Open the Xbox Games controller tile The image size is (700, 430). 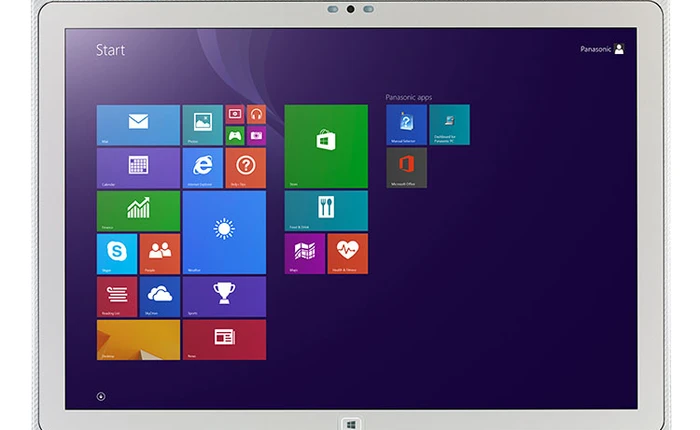coord(235,136)
